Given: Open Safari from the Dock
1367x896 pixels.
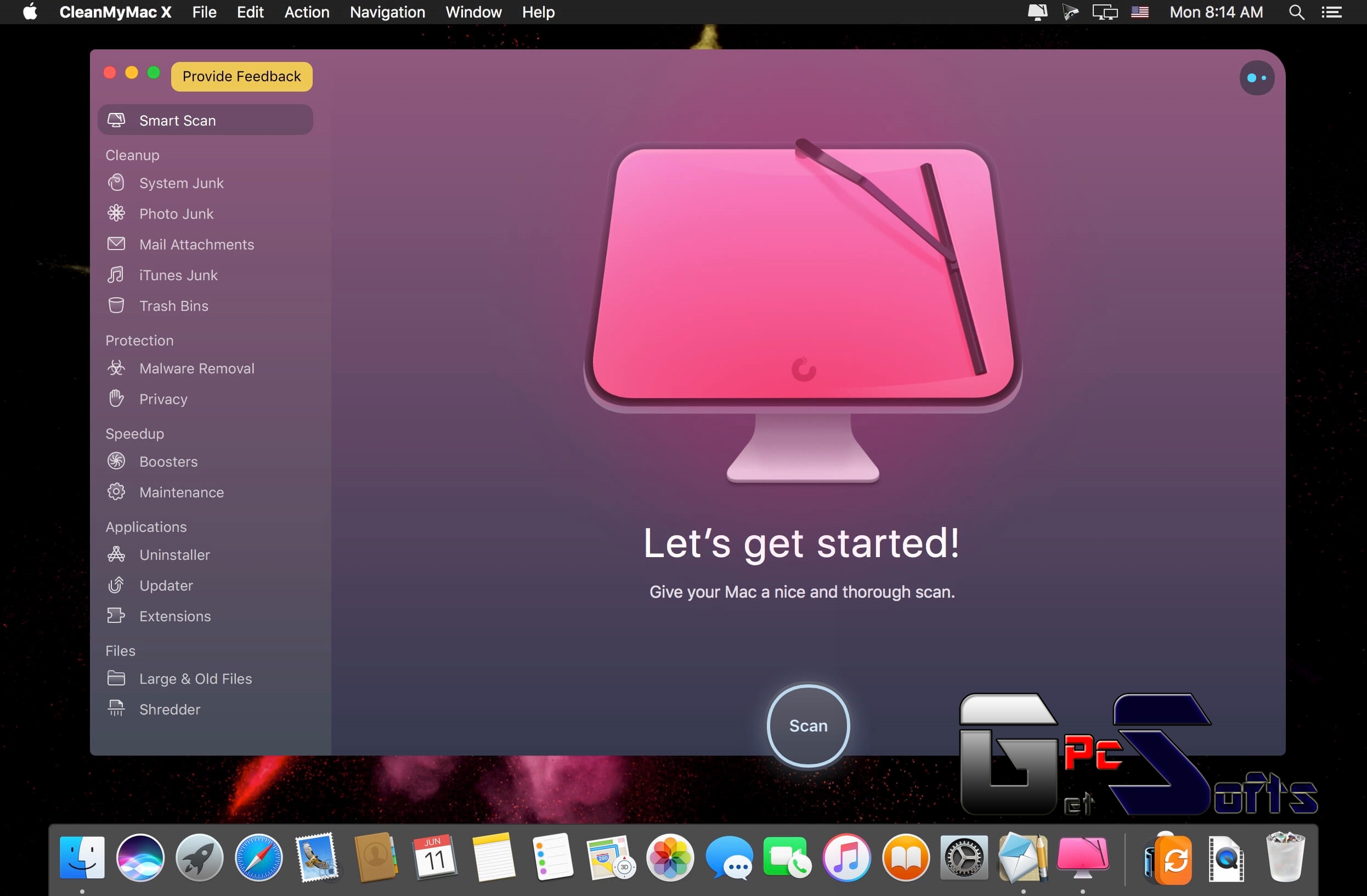Looking at the screenshot, I should (x=258, y=858).
